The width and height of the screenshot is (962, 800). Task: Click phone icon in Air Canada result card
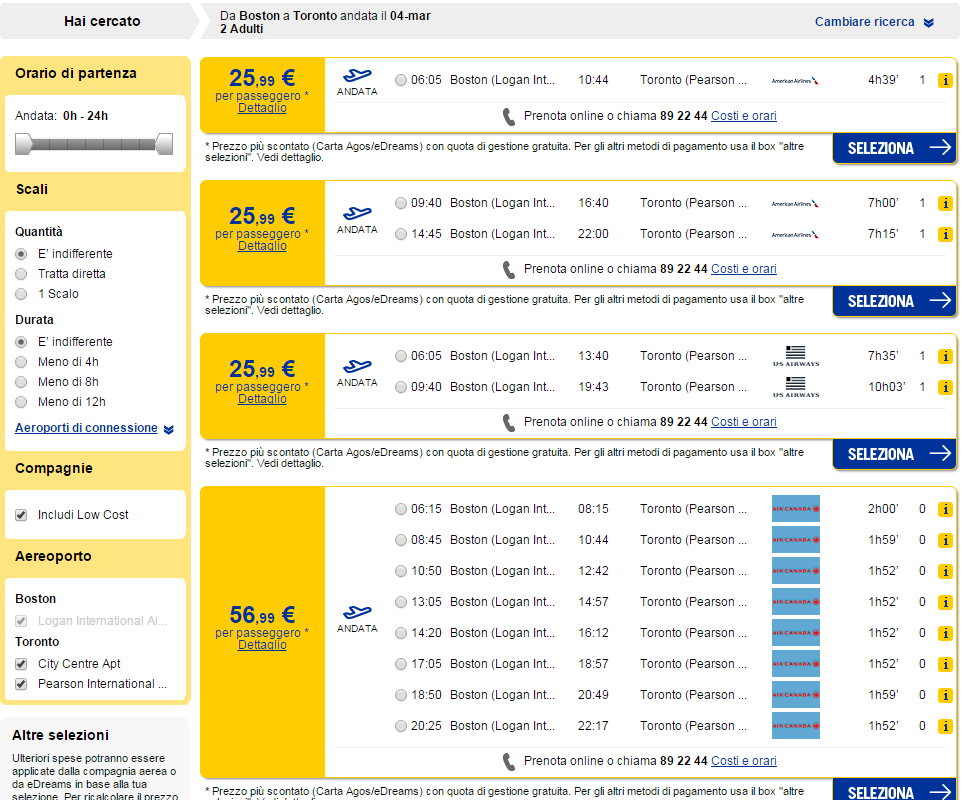coord(509,762)
